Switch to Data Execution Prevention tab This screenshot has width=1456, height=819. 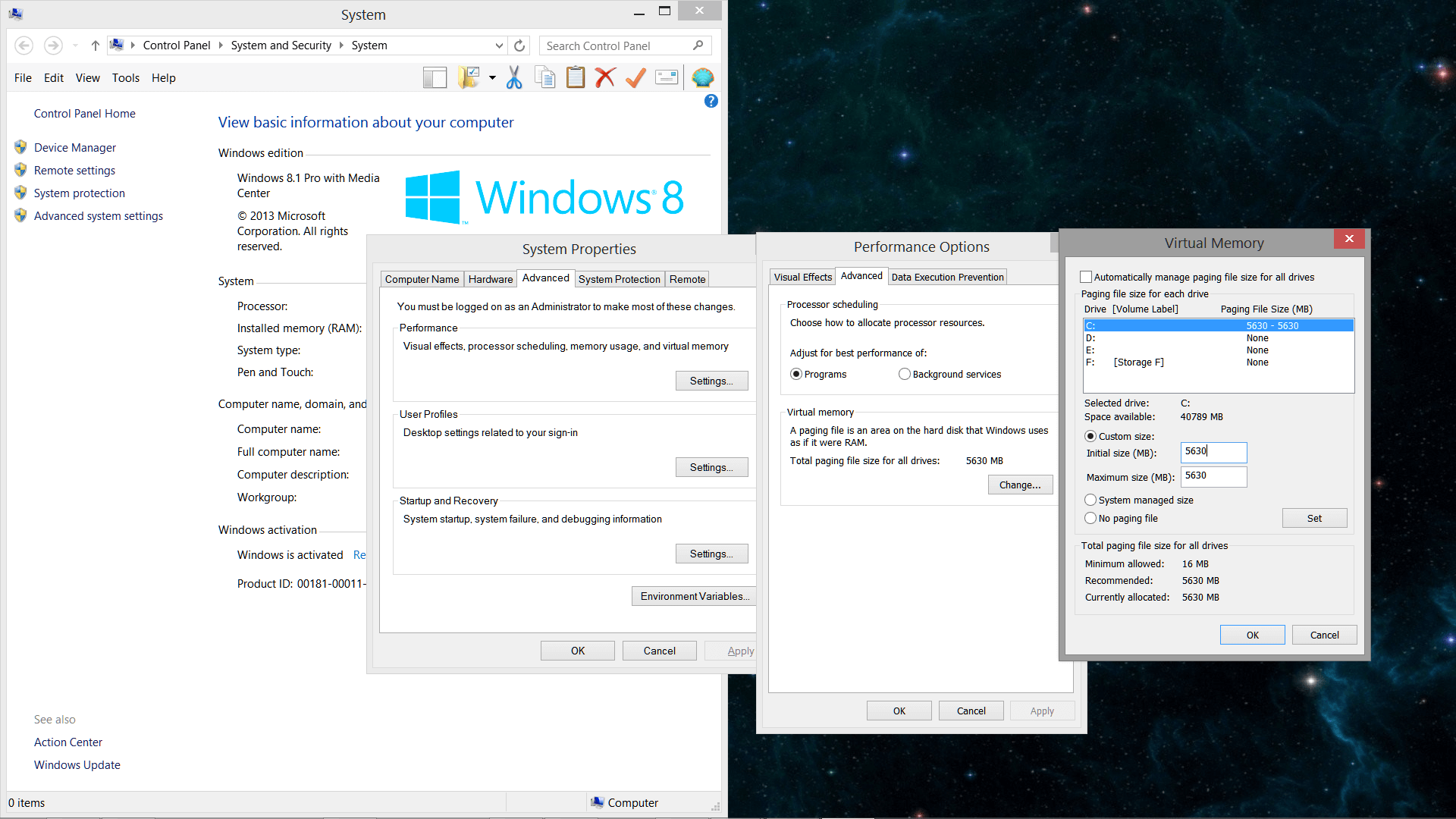coord(947,277)
